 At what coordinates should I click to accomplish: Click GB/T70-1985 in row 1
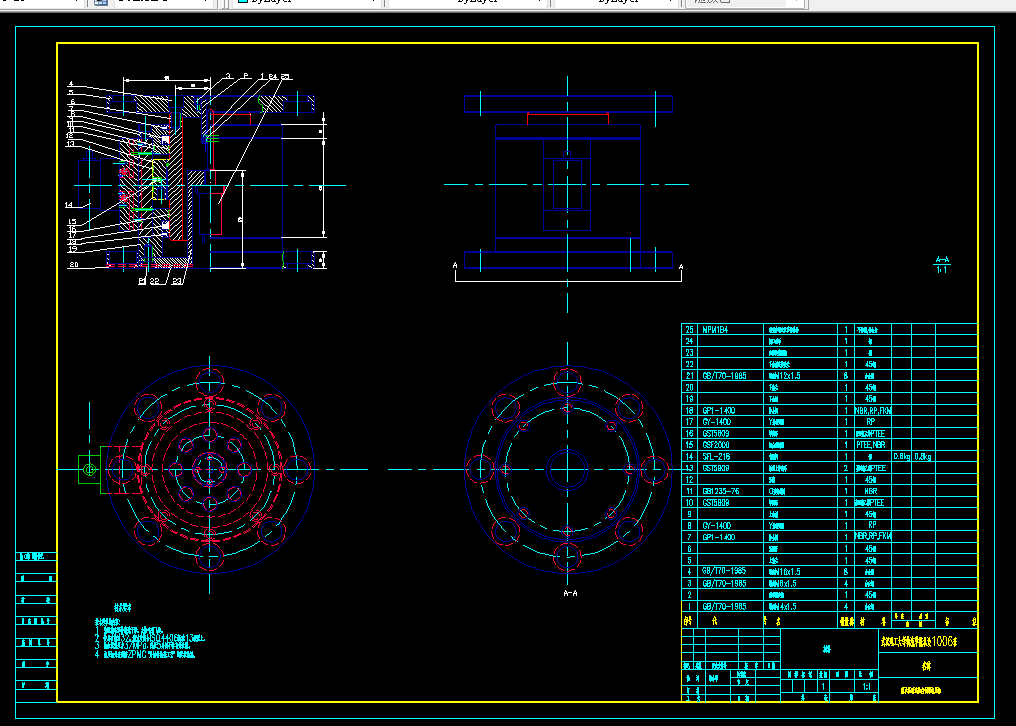tap(724, 606)
